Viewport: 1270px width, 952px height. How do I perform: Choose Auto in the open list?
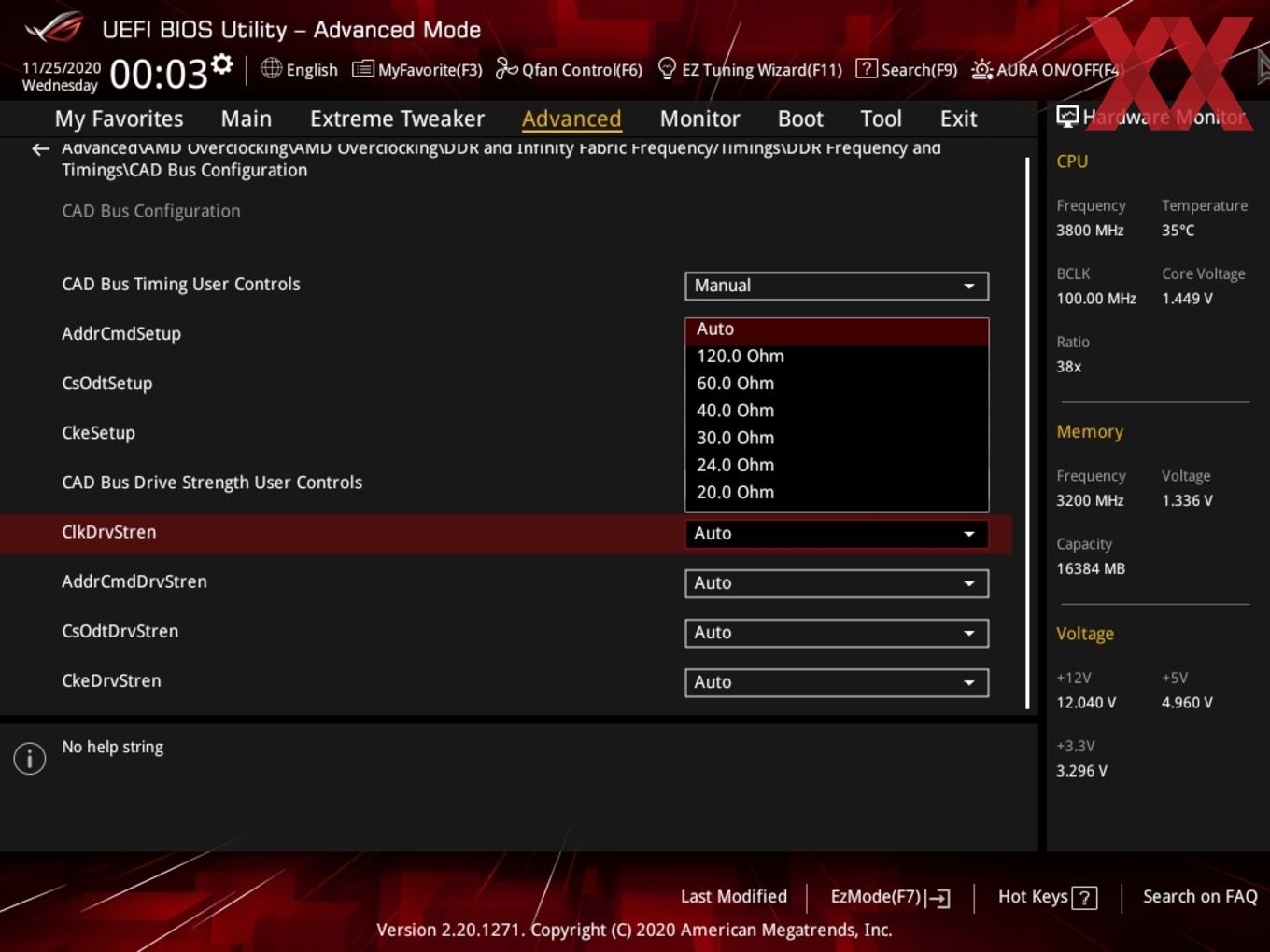tap(837, 329)
